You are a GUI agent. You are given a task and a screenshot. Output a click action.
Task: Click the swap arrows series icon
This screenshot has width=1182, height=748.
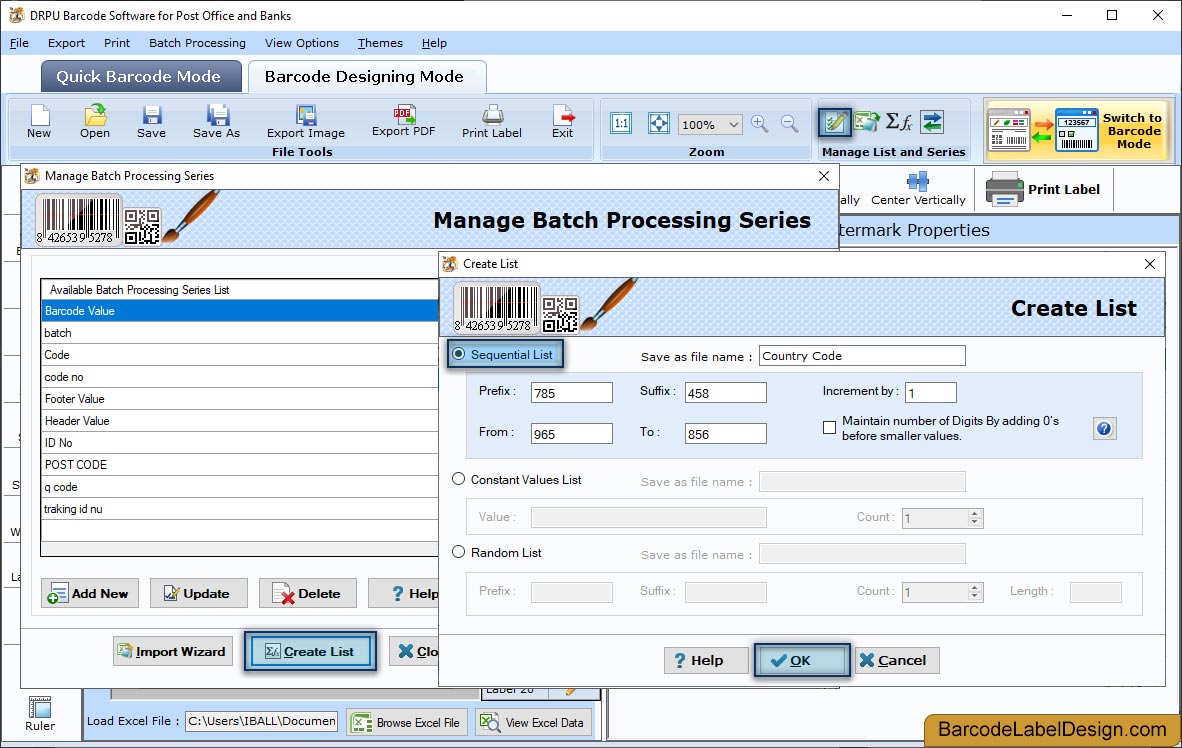[932, 121]
